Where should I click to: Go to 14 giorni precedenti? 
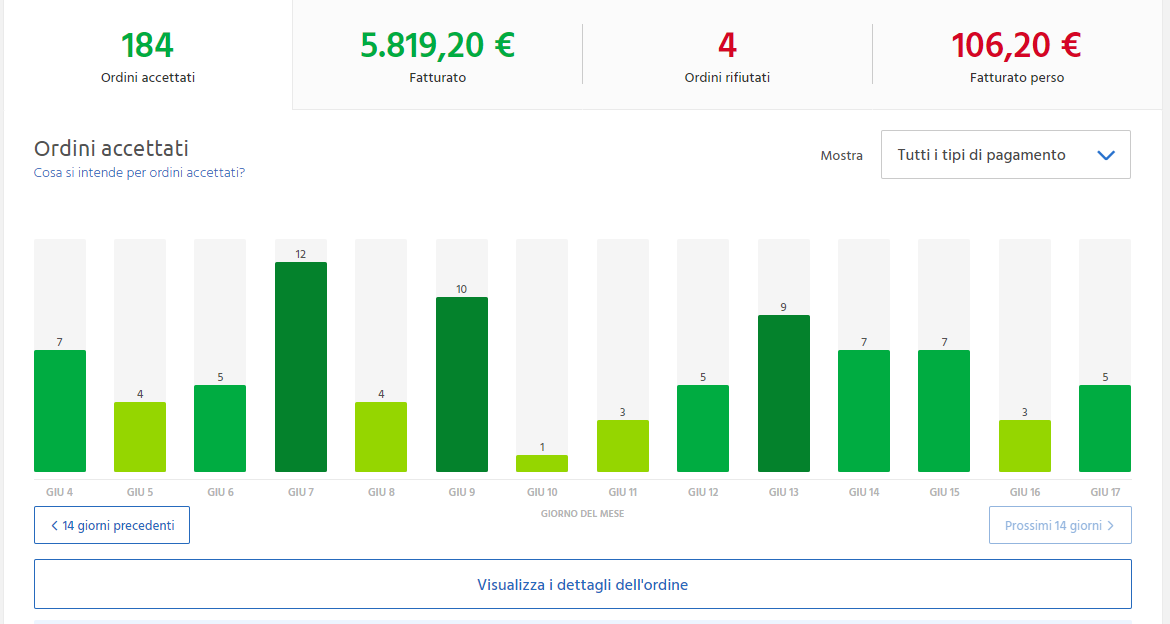tap(112, 525)
